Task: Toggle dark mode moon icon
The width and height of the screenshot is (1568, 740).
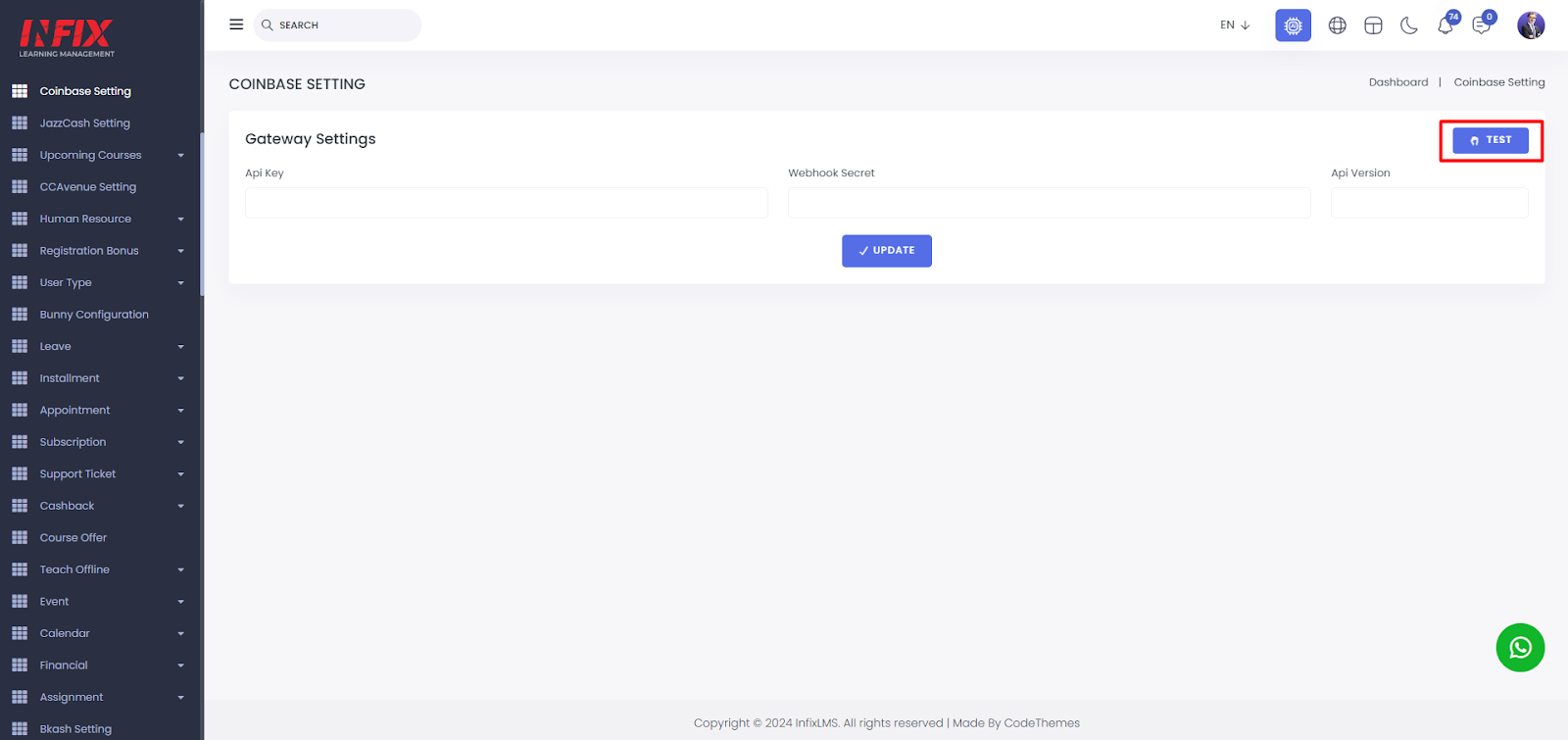Action: (x=1409, y=25)
